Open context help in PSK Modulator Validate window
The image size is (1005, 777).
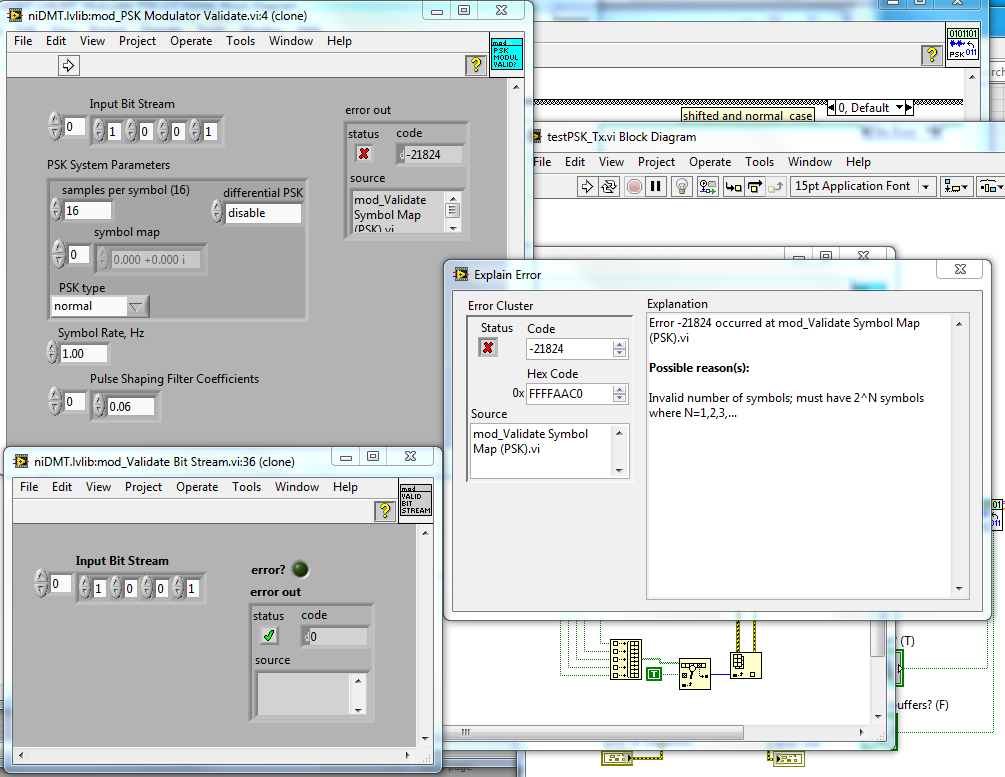click(x=476, y=66)
